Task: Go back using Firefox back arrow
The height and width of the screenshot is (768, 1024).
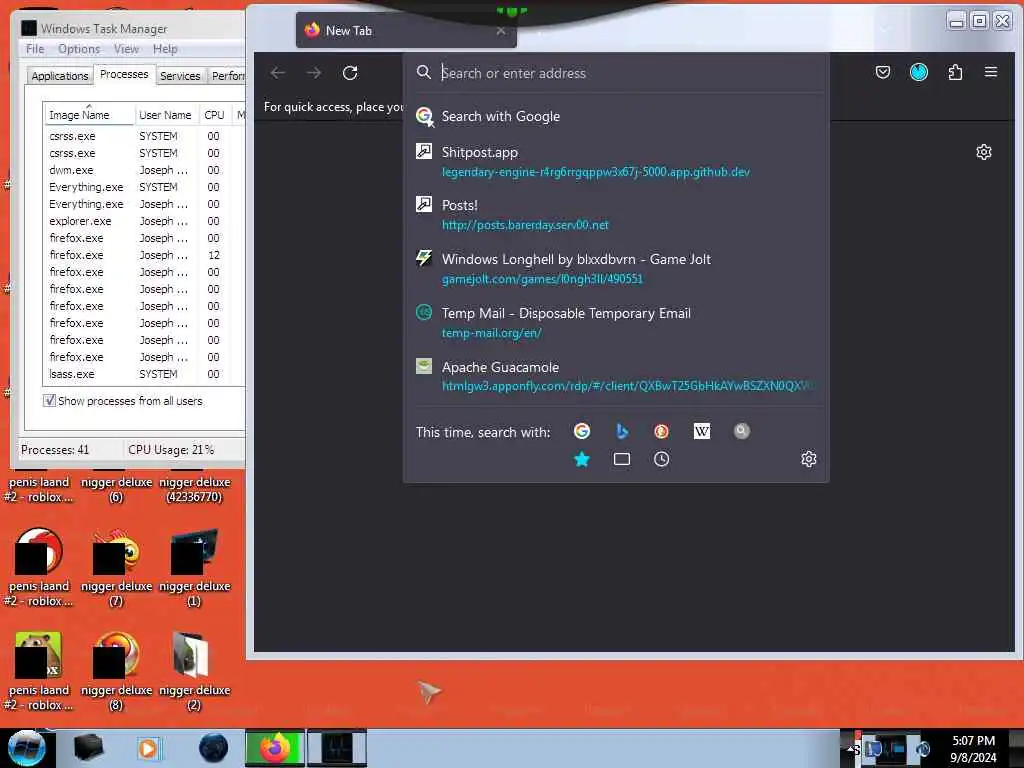Action: (278, 73)
